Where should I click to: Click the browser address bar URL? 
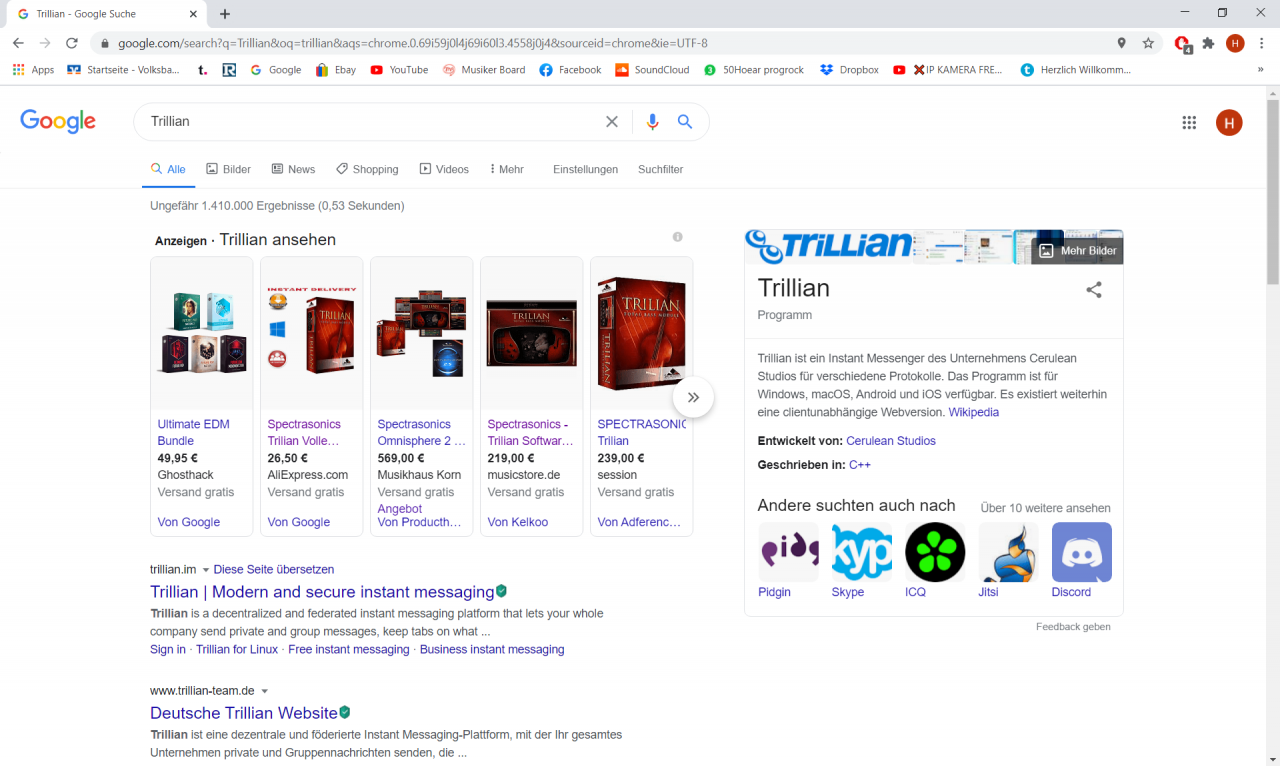(x=412, y=43)
